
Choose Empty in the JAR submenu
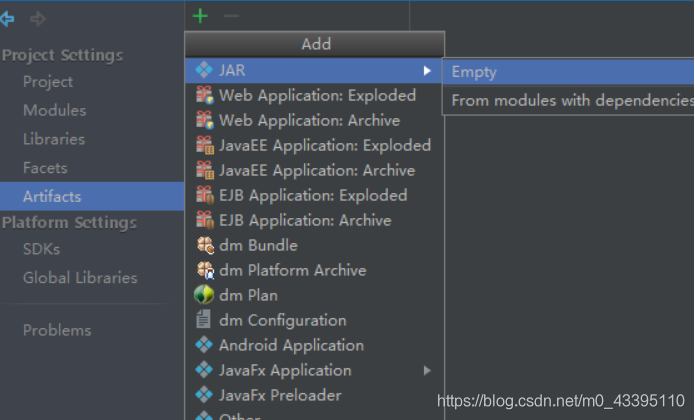(569, 72)
